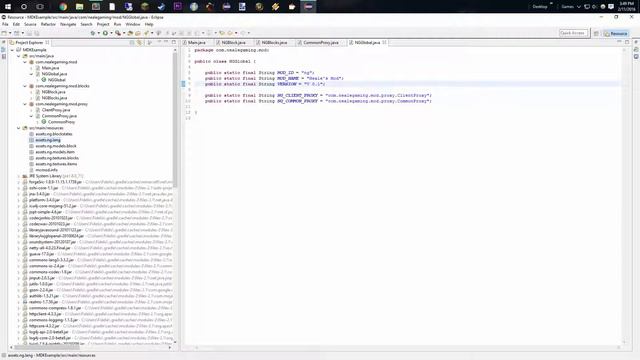Select NGBlock.java in Project Explorer
Screen dimensions: 640x360
(53, 92)
